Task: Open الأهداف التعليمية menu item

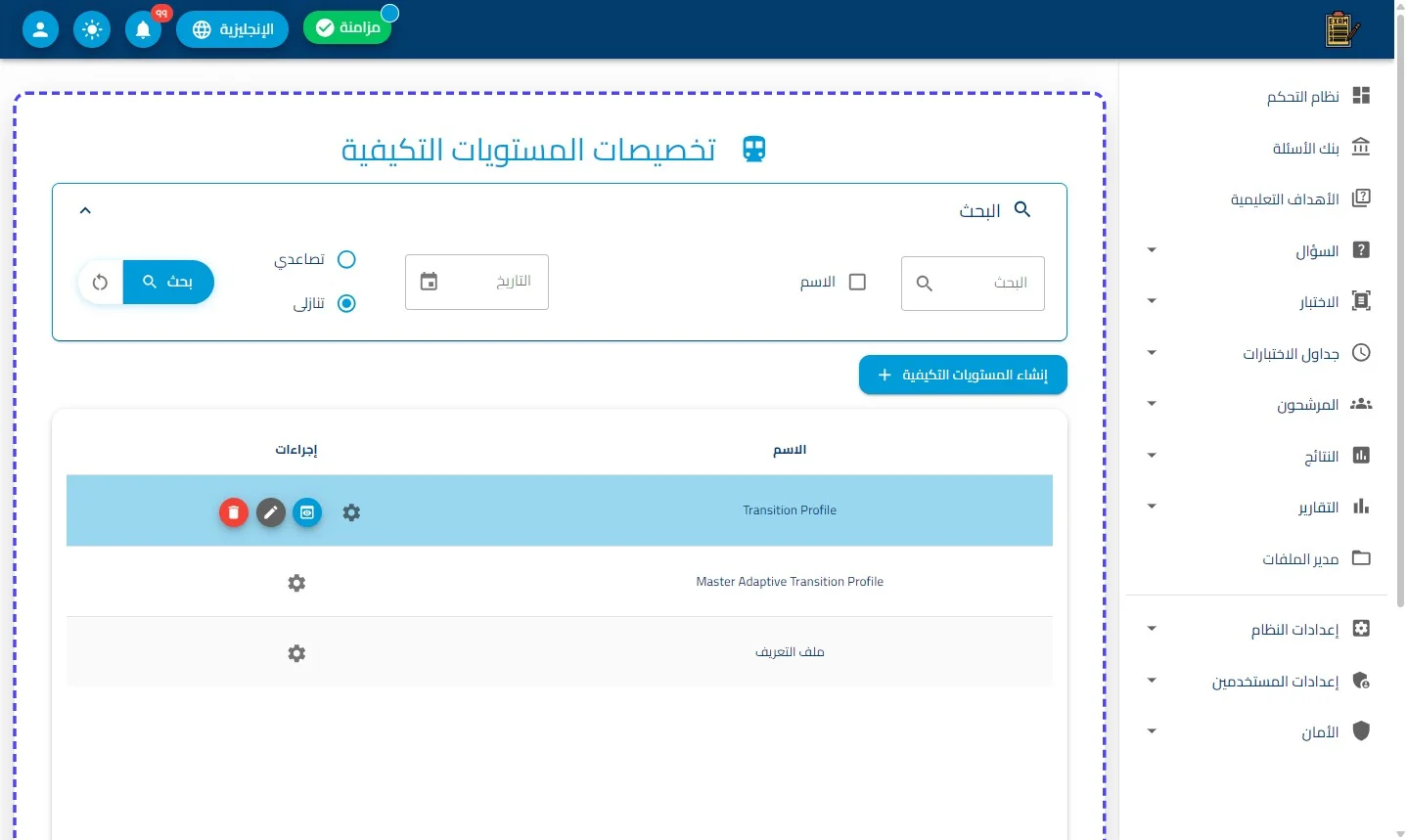Action: coord(1256,199)
